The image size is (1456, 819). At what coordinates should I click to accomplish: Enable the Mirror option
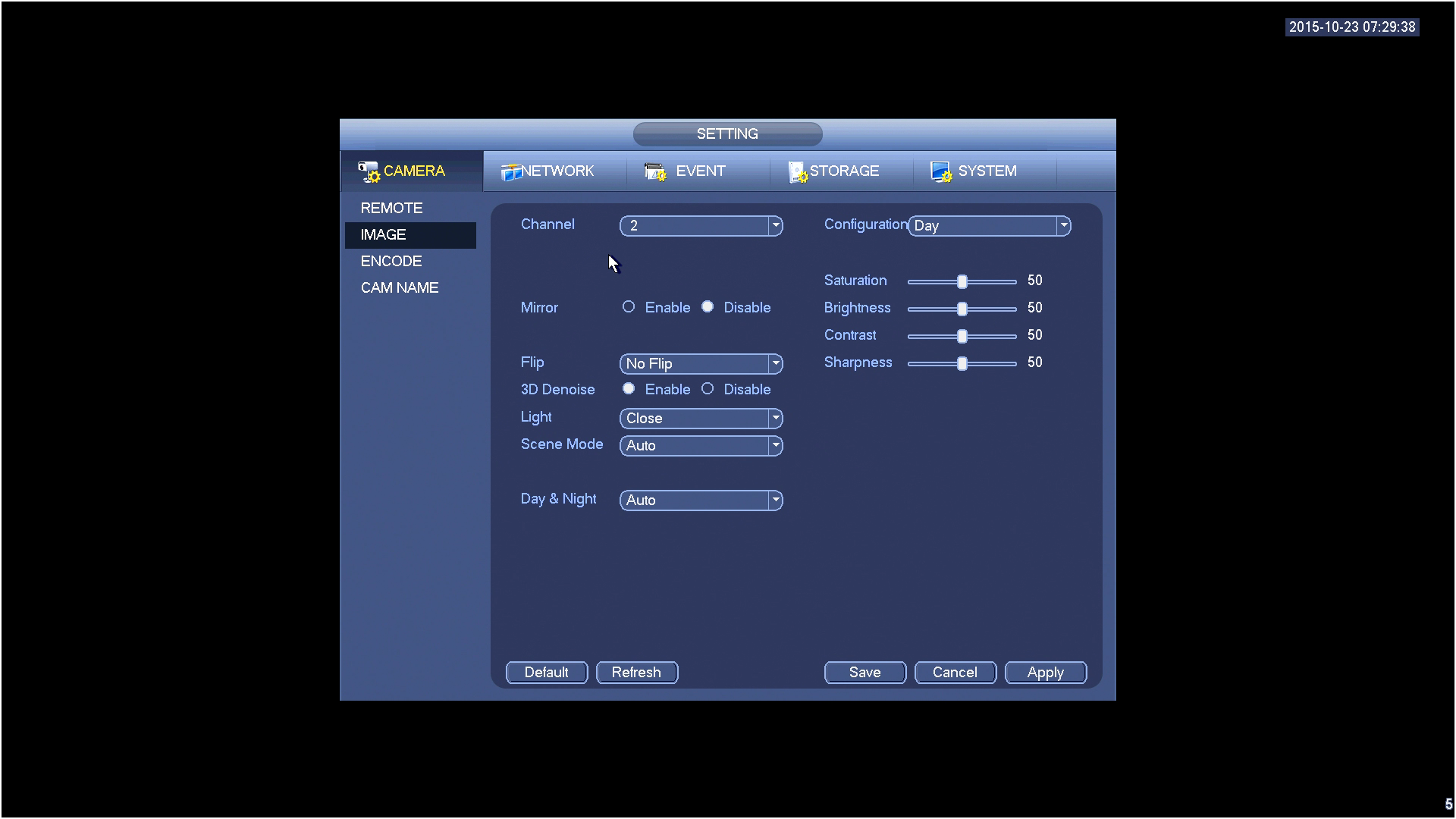[x=629, y=307]
